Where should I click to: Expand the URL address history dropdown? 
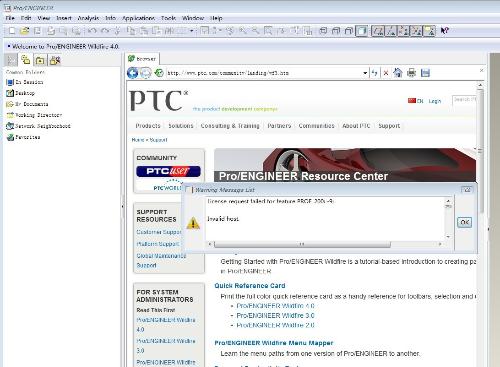coord(365,73)
